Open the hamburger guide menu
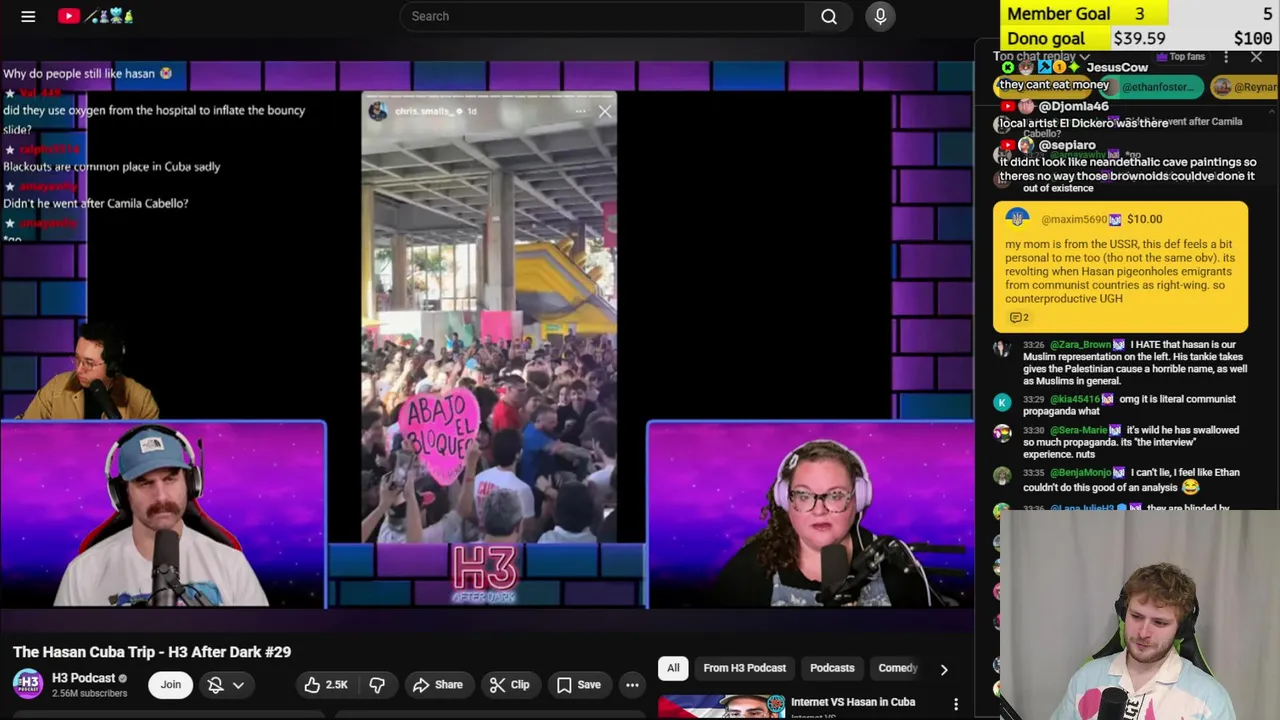 pos(28,16)
